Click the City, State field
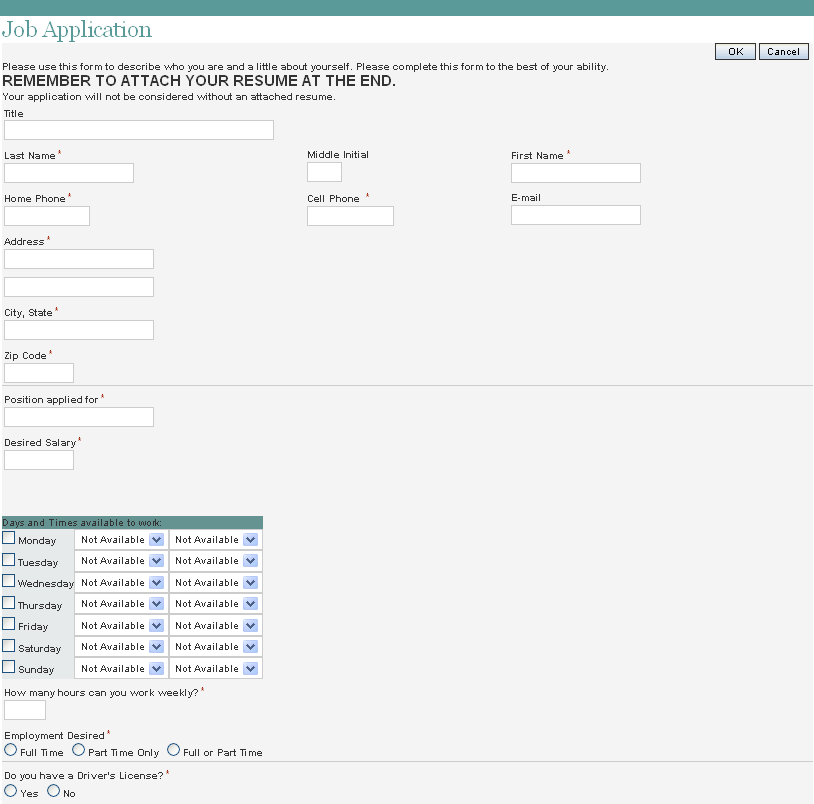This screenshot has height=804, width=814. [79, 330]
